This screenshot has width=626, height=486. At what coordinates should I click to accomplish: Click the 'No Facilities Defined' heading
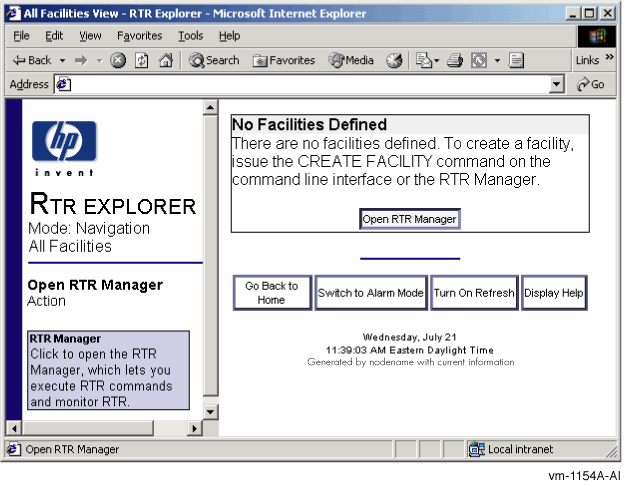[309, 124]
